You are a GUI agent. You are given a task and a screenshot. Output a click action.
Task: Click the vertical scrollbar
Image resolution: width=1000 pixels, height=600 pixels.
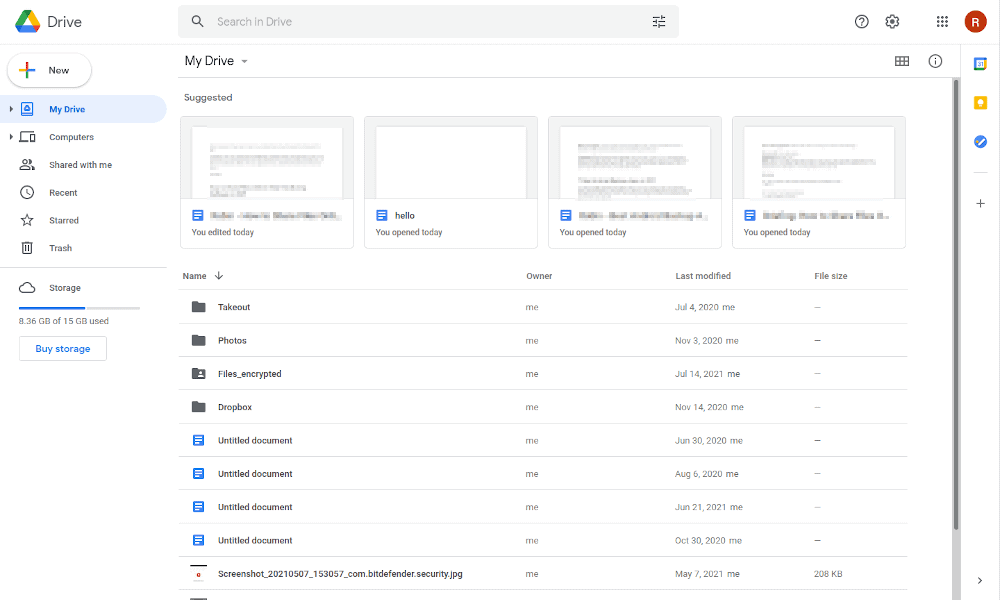[x=955, y=304]
